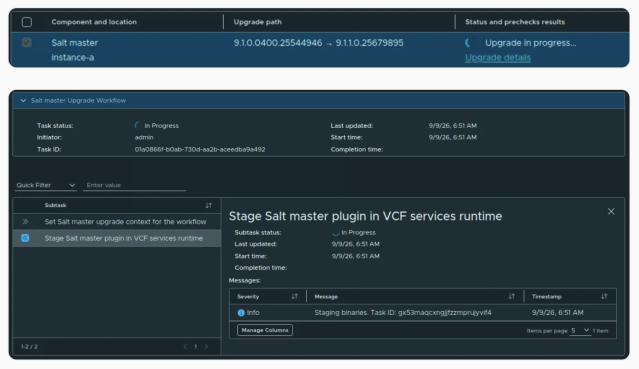Click the Info severity icon
This screenshot has height=369, width=639.
(241, 313)
